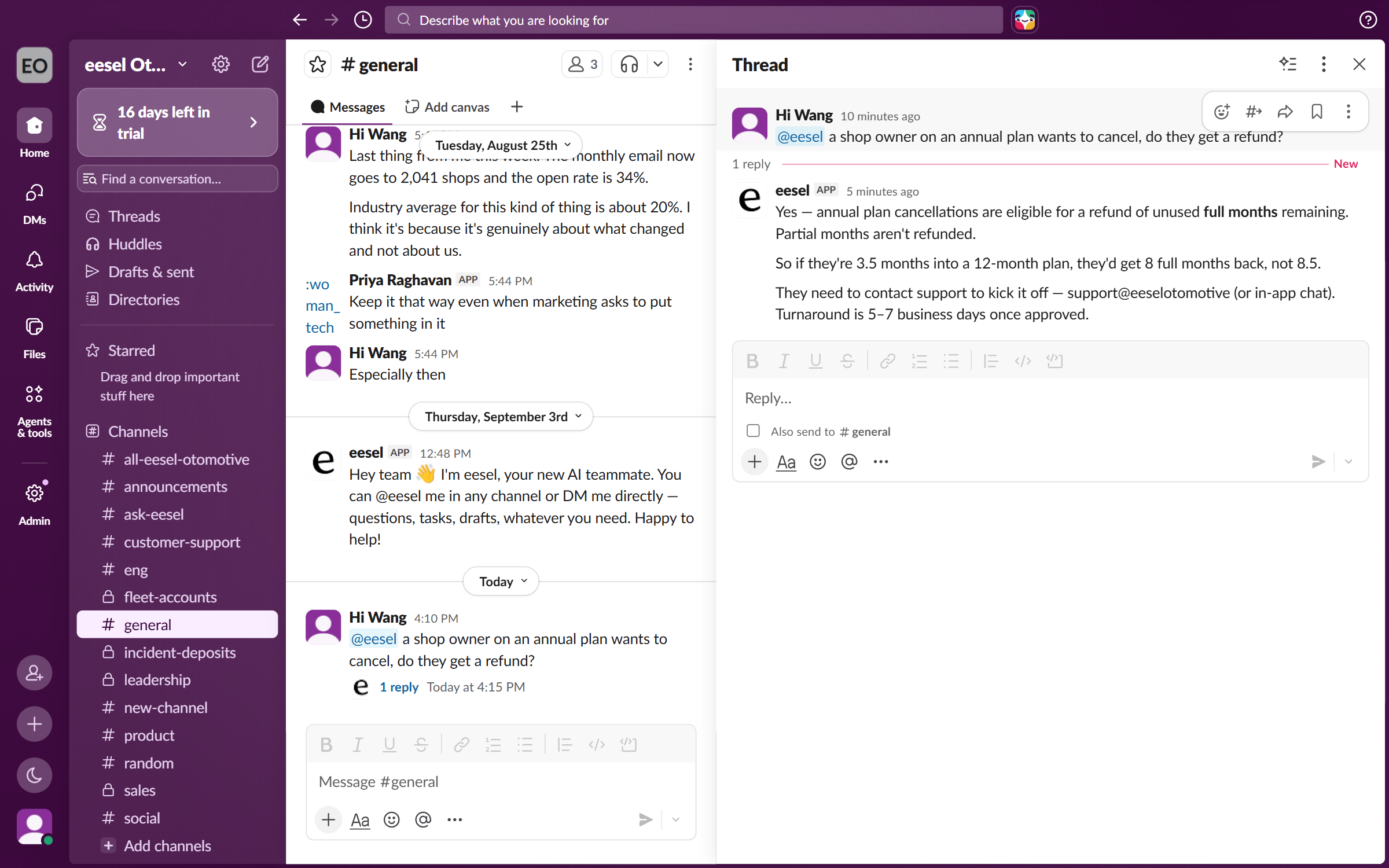Focus the 'Describe what you are looking for' search
The width and height of the screenshot is (1389, 868).
693,20
